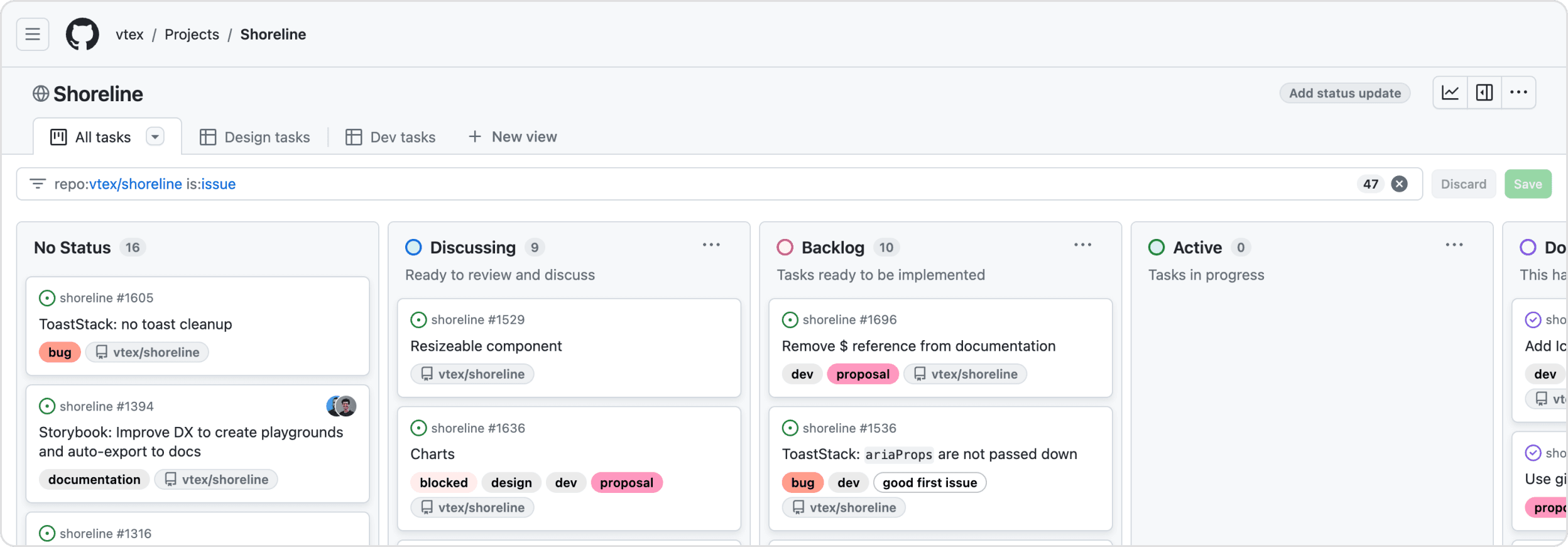Click open-issue status icon of shoreline #1696
1568x547 pixels.
pos(790,319)
